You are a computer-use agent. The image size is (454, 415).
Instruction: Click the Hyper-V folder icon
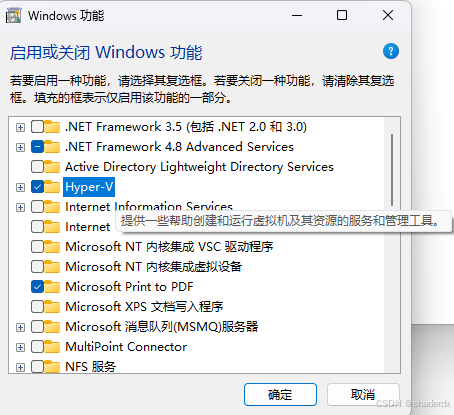[52, 187]
